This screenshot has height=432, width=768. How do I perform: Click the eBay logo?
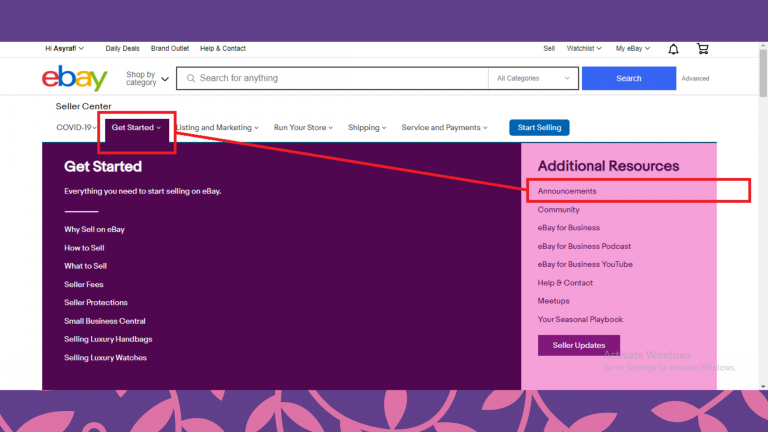click(75, 78)
